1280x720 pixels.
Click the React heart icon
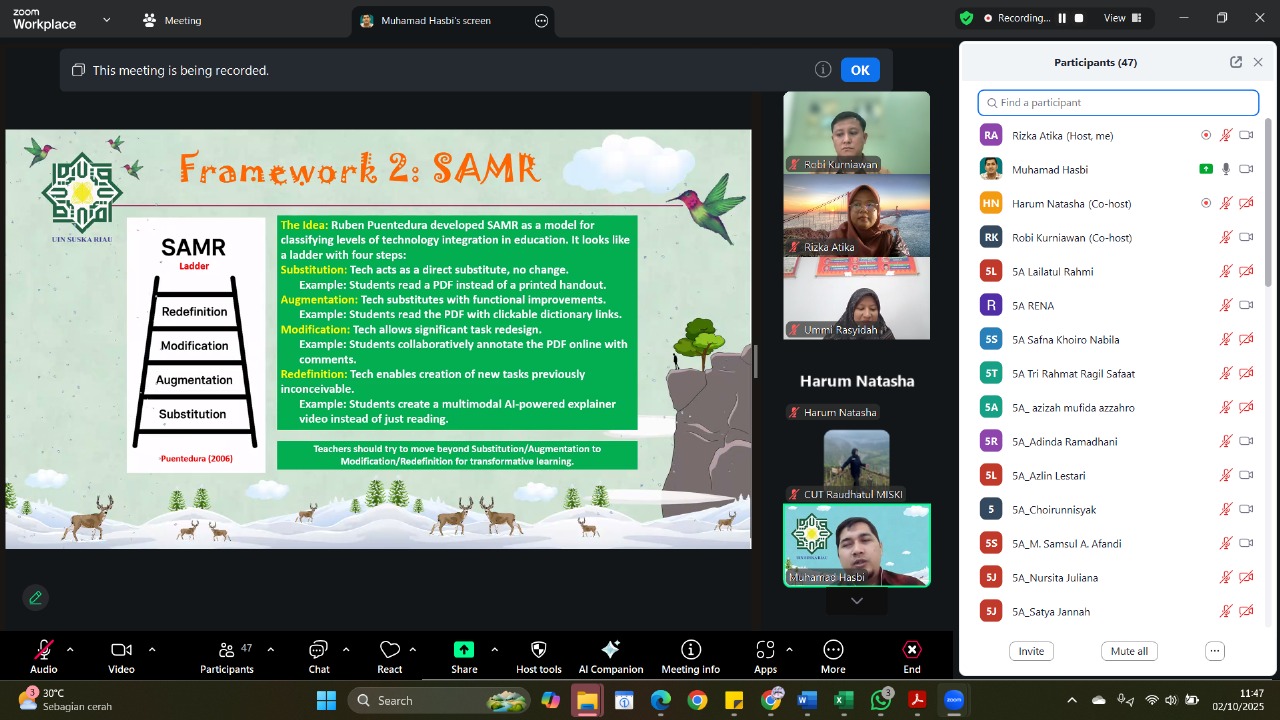[390, 657]
